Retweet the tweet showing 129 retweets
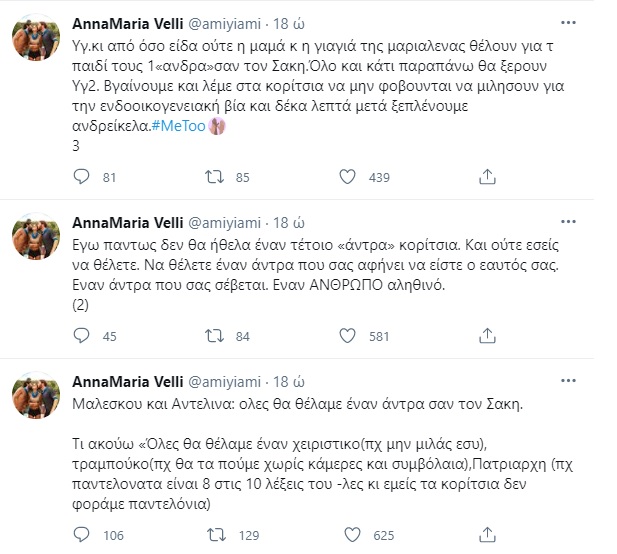Image resolution: width=617 pixels, height=554 pixels. click(216, 535)
